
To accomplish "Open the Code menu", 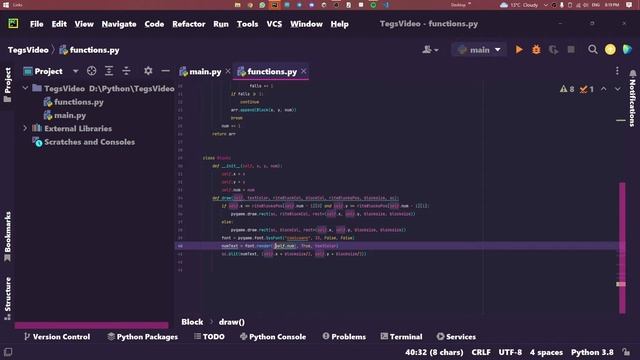I will click(154, 24).
